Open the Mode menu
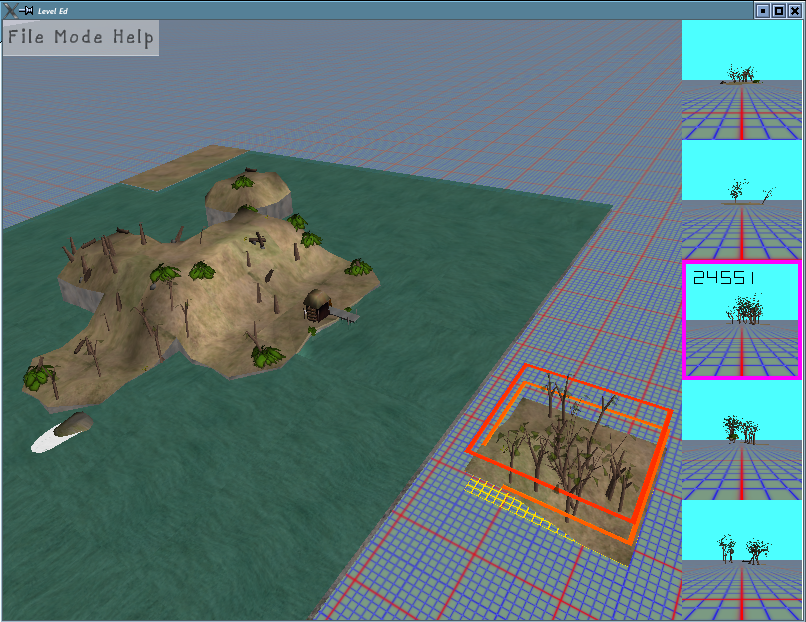This screenshot has height=622, width=806. pos(78,38)
